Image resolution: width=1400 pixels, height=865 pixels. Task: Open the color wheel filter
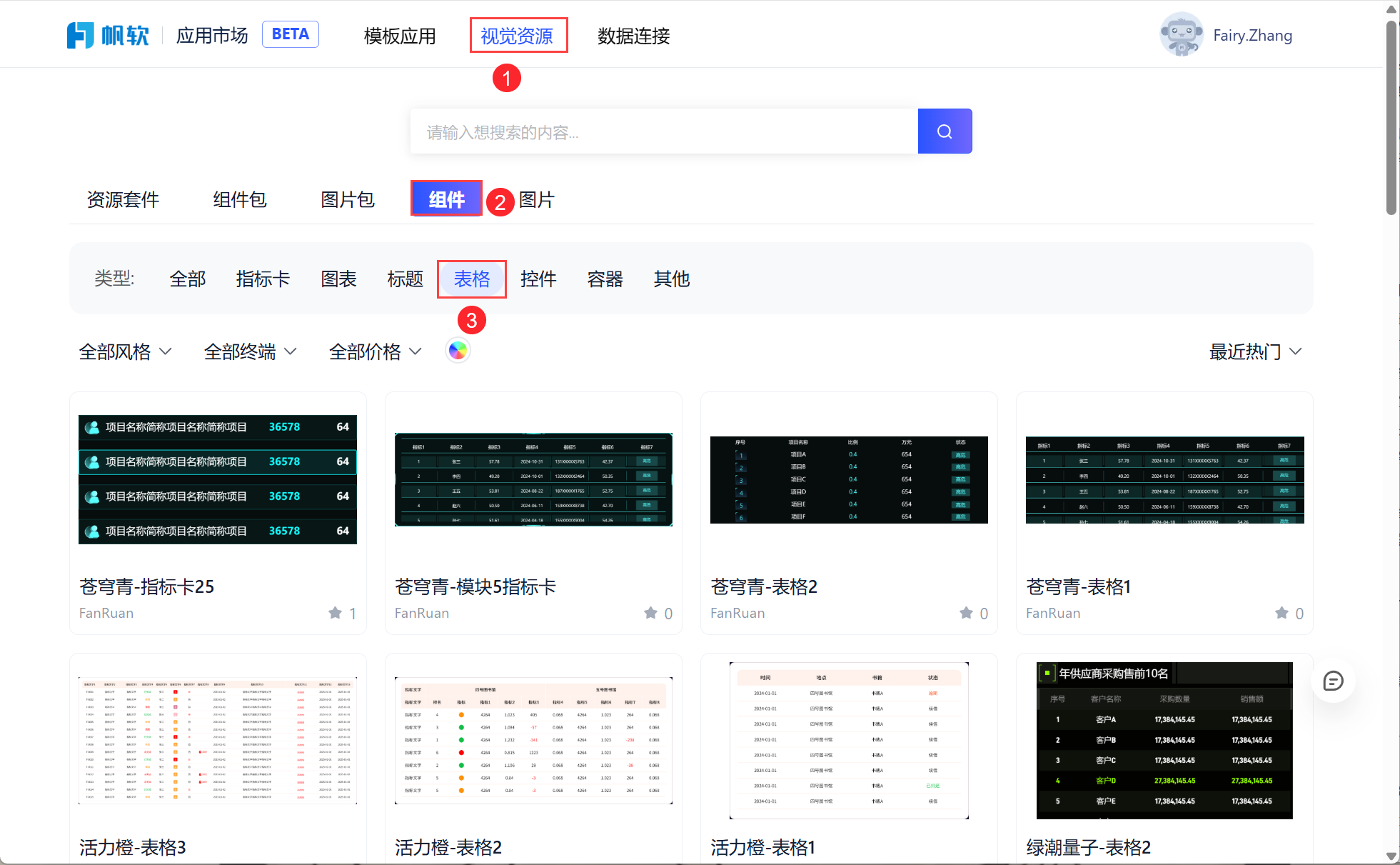click(x=458, y=351)
